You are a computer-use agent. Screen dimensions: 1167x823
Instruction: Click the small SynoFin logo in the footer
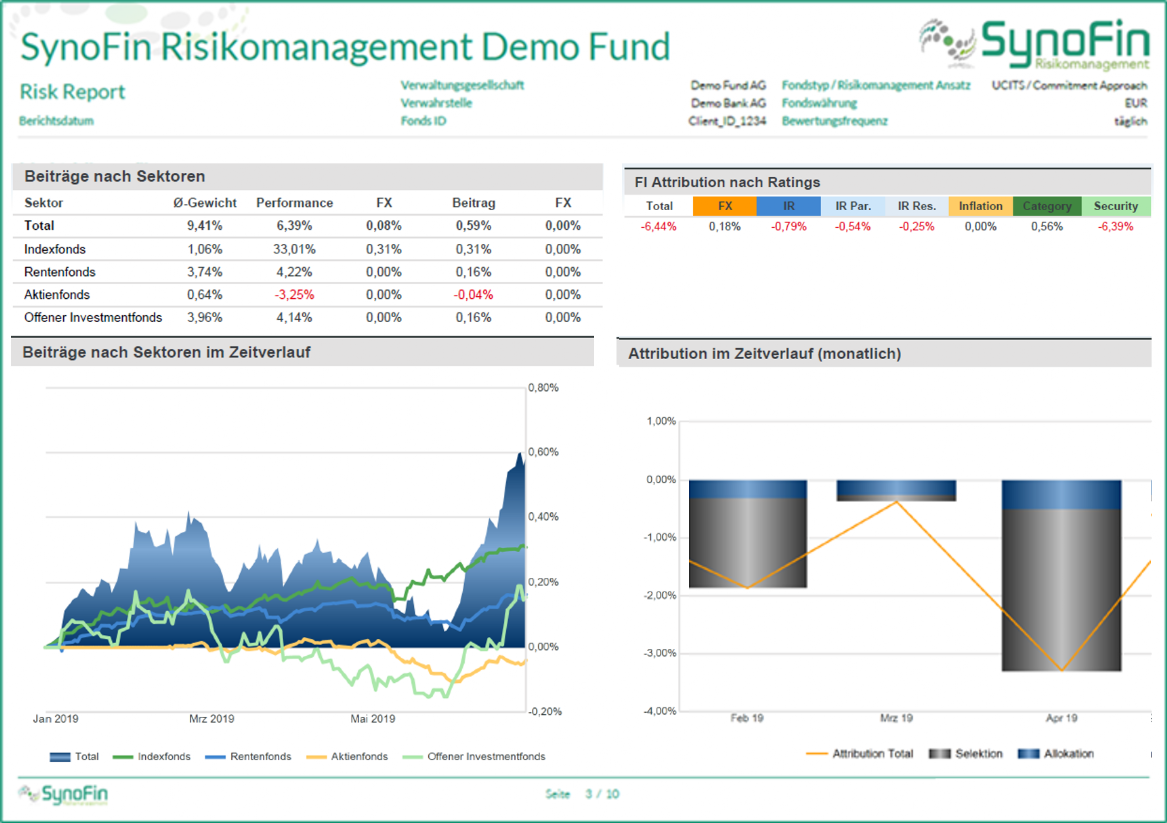click(x=63, y=795)
